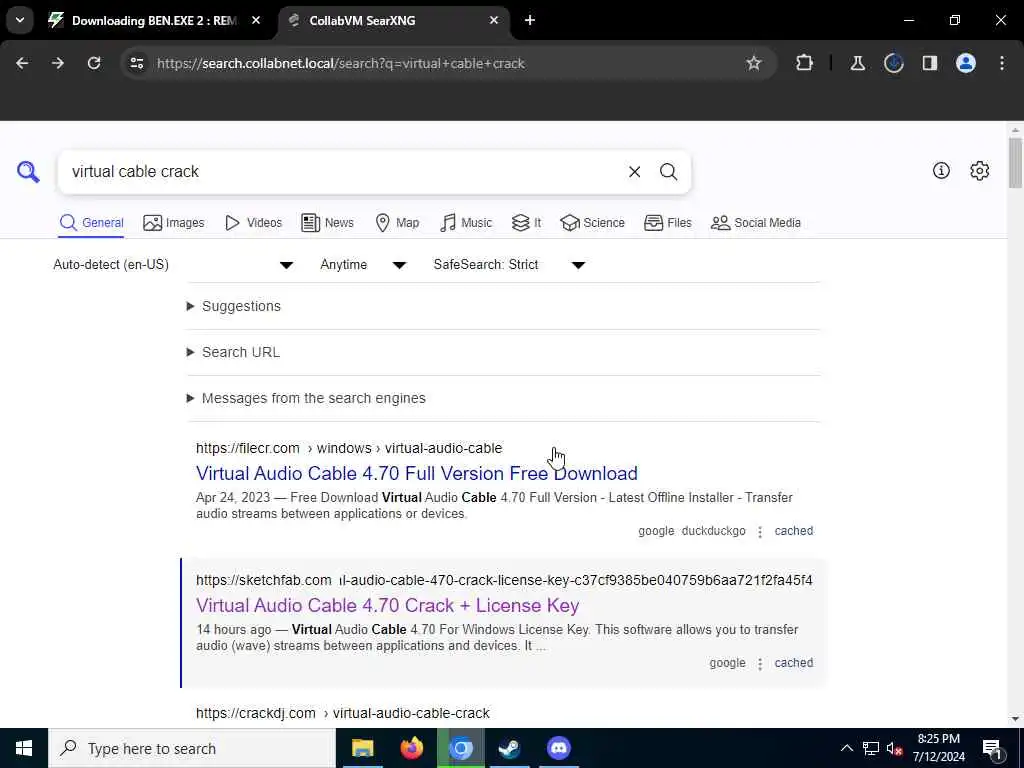The width and height of the screenshot is (1024, 768).
Task: Open SearXNG preferences gear icon
Action: pos(979,171)
